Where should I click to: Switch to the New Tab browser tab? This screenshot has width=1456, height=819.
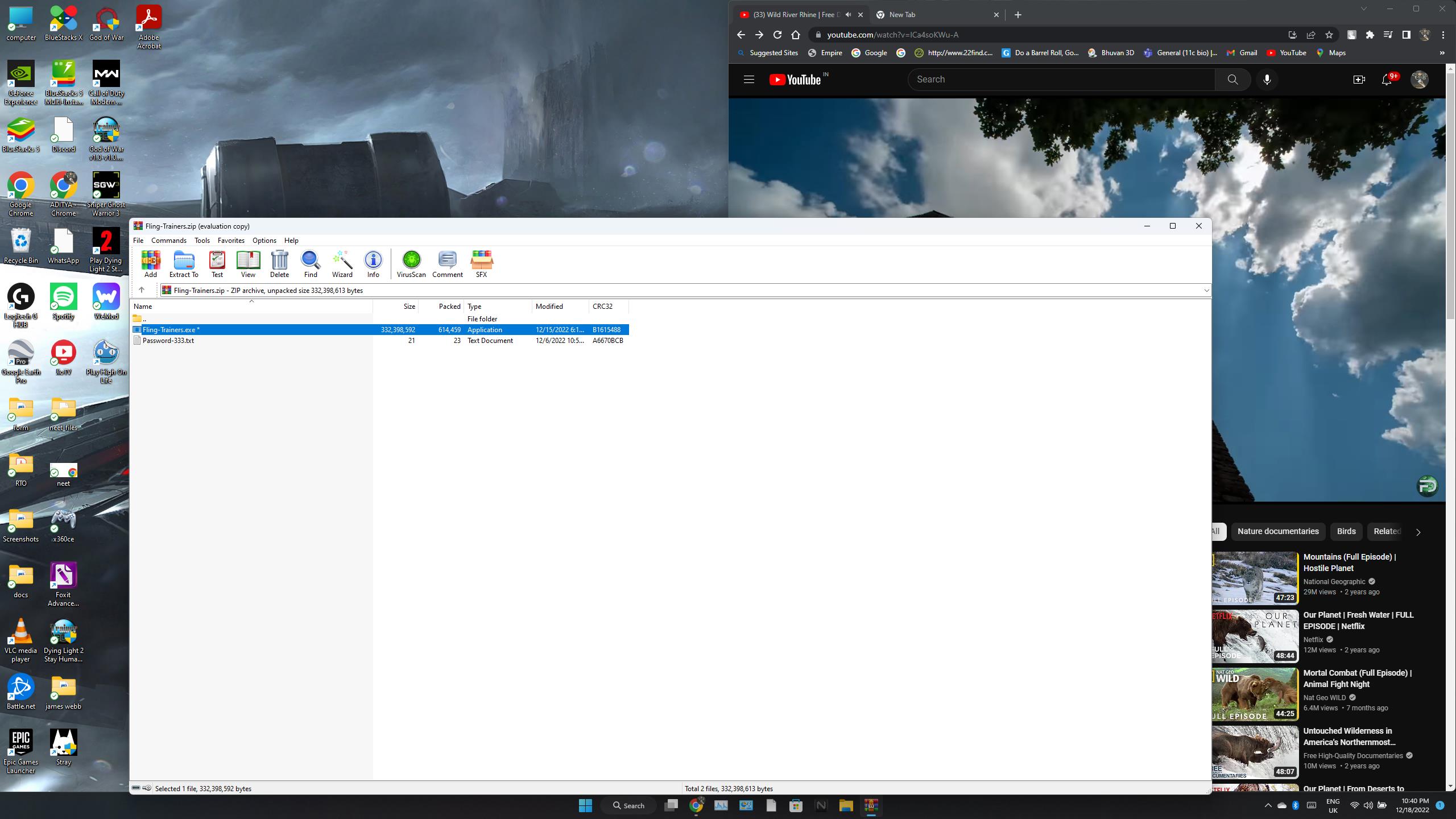[x=933, y=15]
